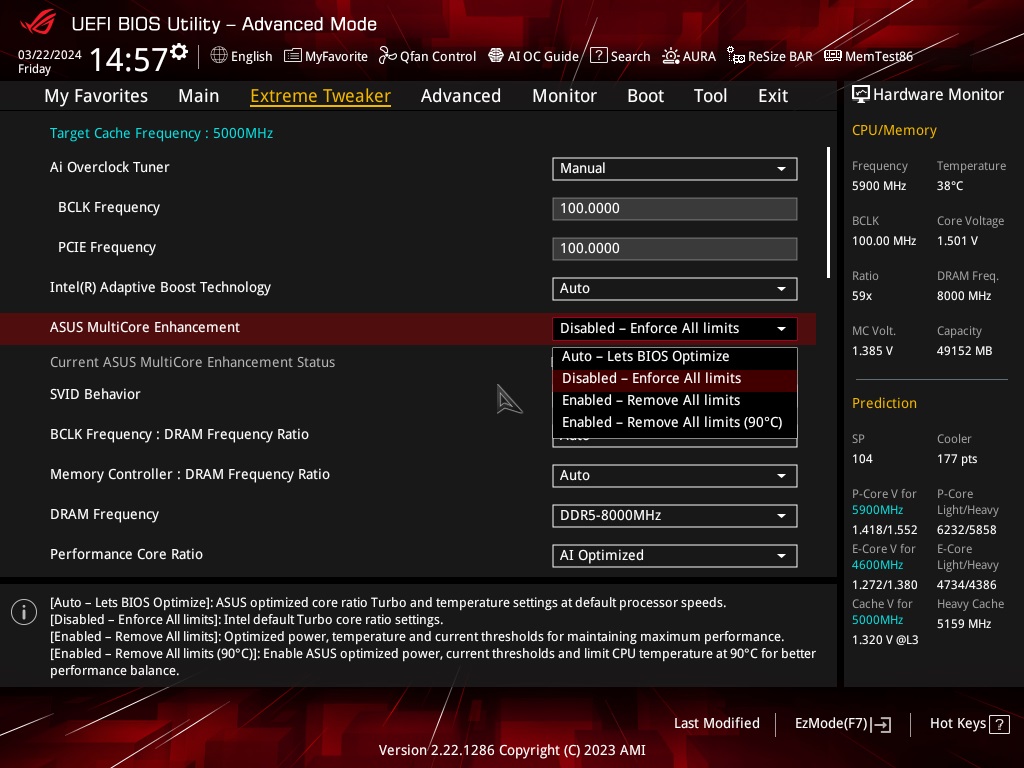This screenshot has height=768, width=1024.
Task: Click the 03/22/2024 date
Action: [x=50, y=55]
